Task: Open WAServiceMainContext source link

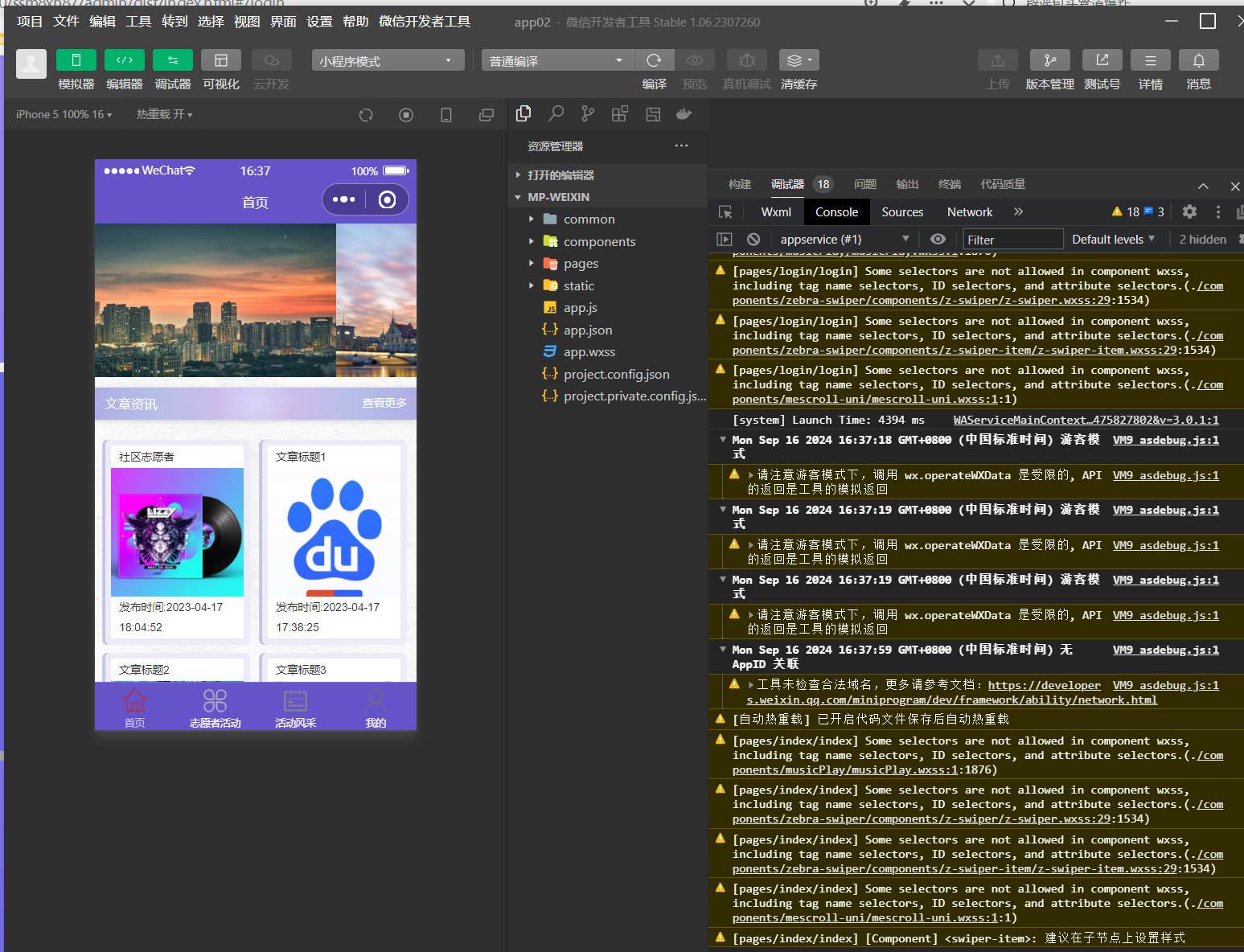Action: (1086, 420)
